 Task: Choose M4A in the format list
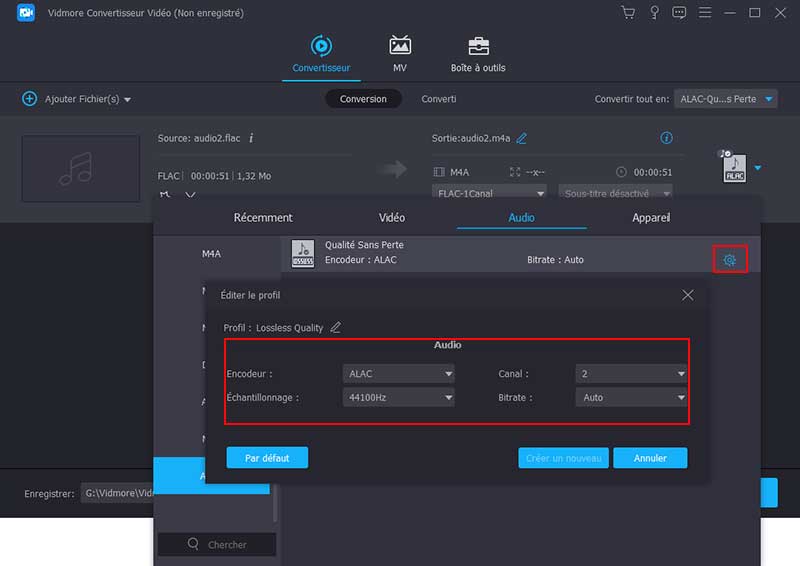(x=211, y=254)
